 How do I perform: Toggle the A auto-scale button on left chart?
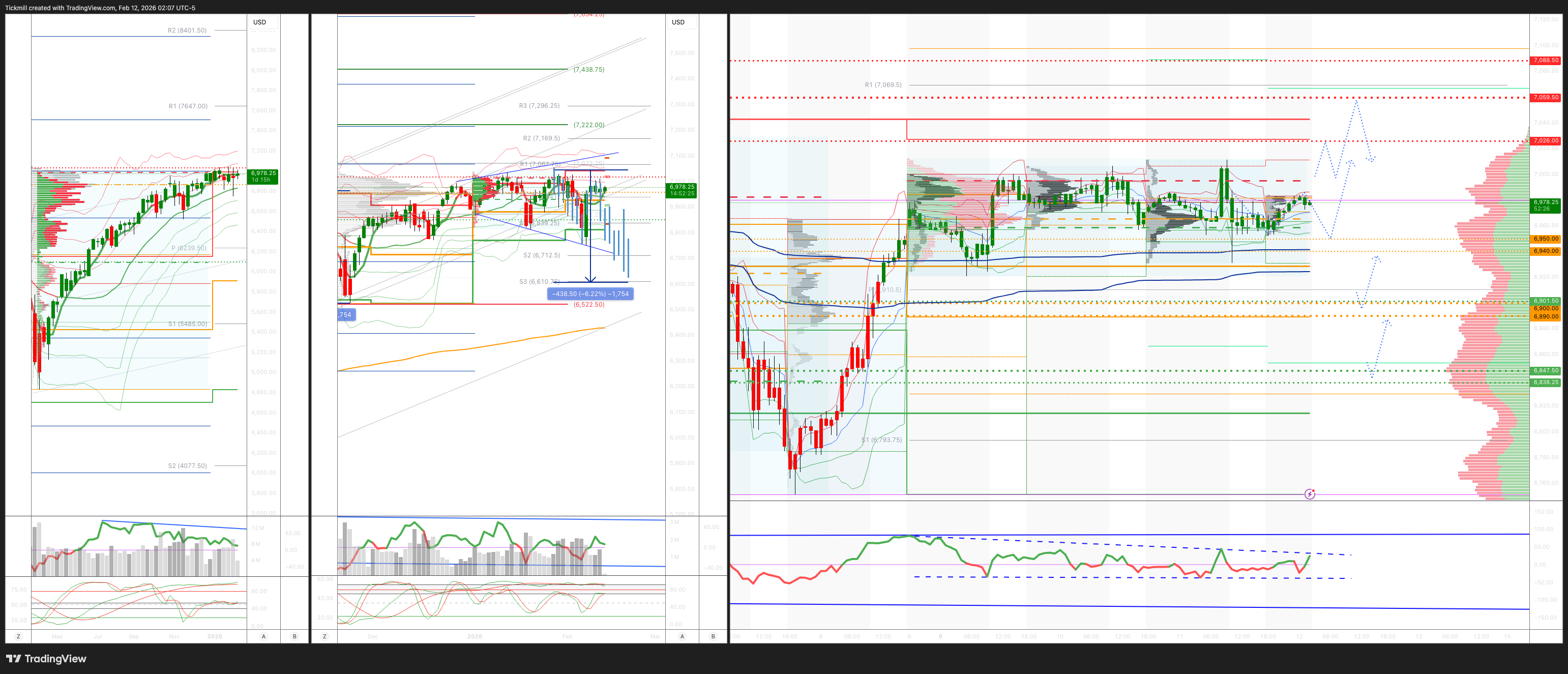263,636
